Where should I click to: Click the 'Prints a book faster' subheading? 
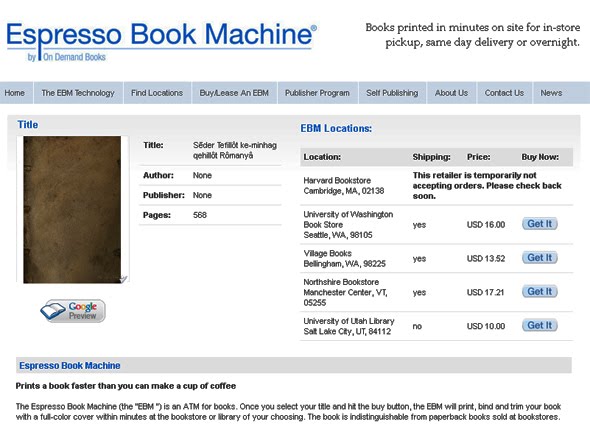126,386
